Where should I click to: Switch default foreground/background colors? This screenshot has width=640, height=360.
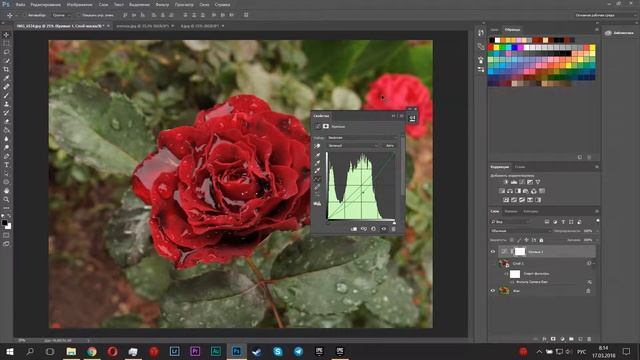pyautogui.click(x=3, y=216)
